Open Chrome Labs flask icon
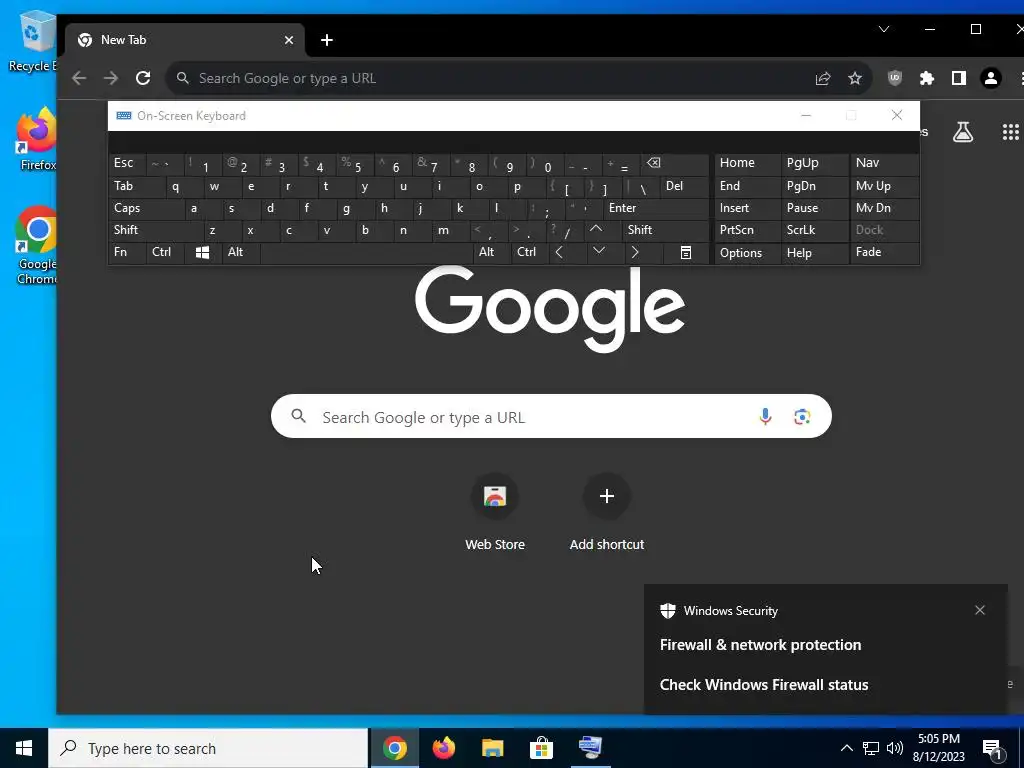Viewport: 1024px width, 768px height. (x=963, y=133)
